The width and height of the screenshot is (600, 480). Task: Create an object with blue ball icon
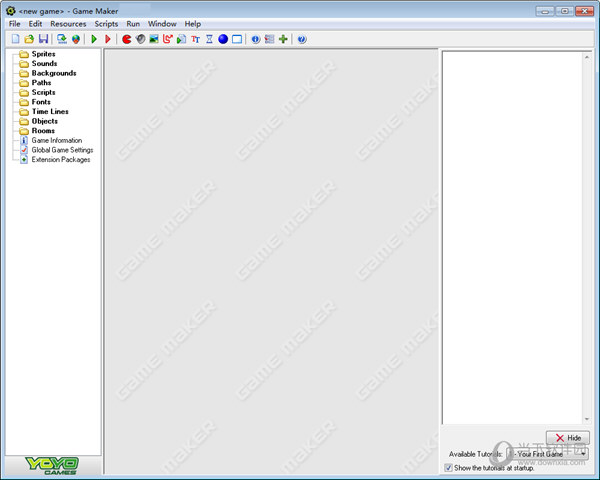tap(223, 39)
